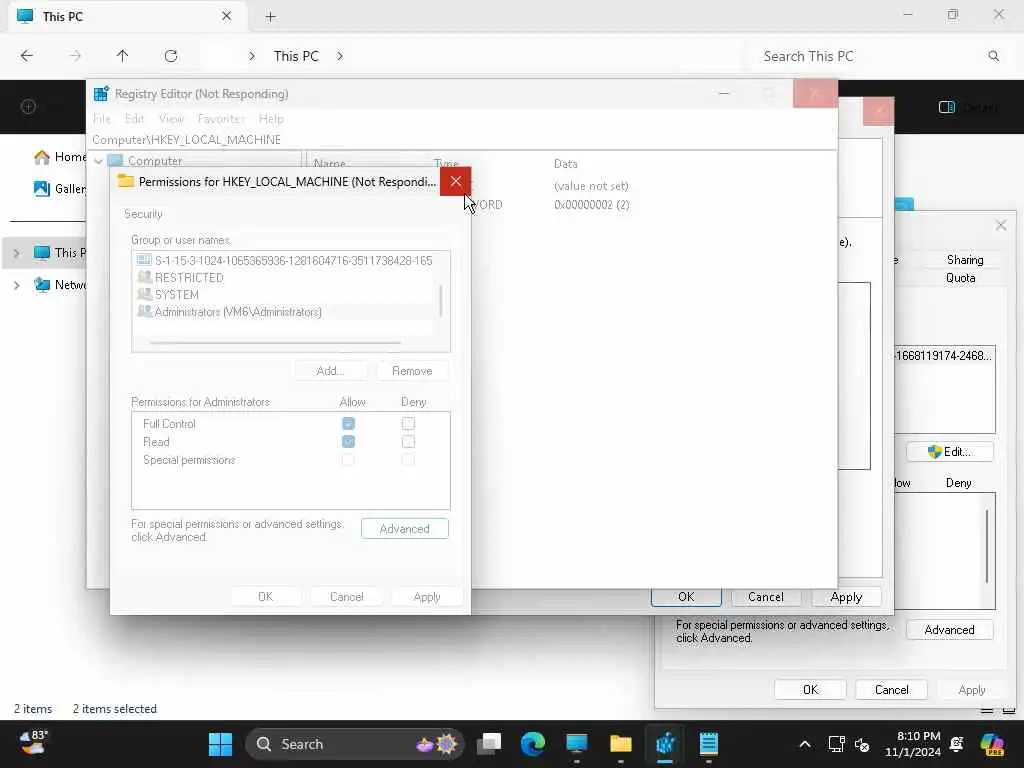The height and width of the screenshot is (768, 1024).
Task: Open File Explorer from the taskbar
Action: pos(621,744)
